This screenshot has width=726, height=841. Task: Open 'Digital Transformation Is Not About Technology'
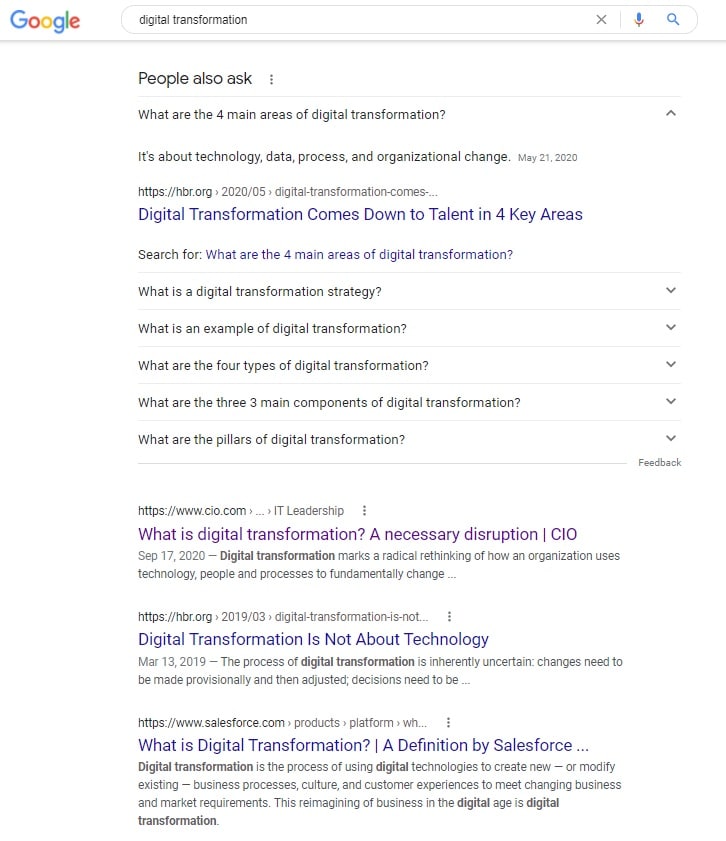pos(313,639)
